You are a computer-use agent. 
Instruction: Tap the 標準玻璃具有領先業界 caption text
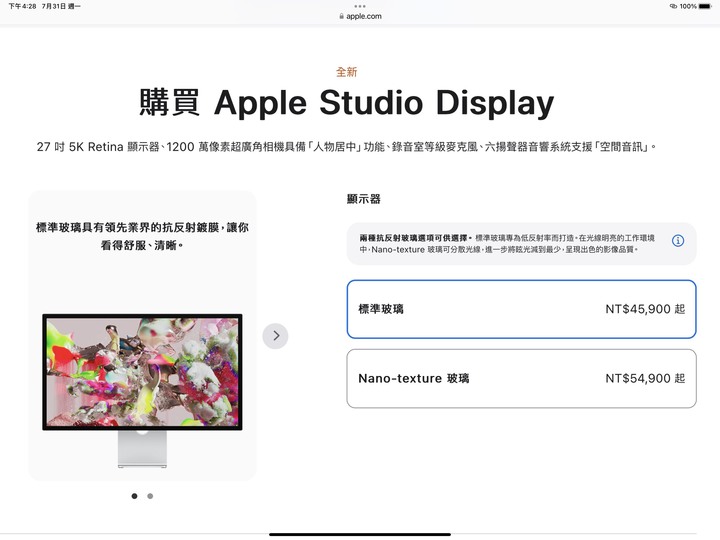142,236
